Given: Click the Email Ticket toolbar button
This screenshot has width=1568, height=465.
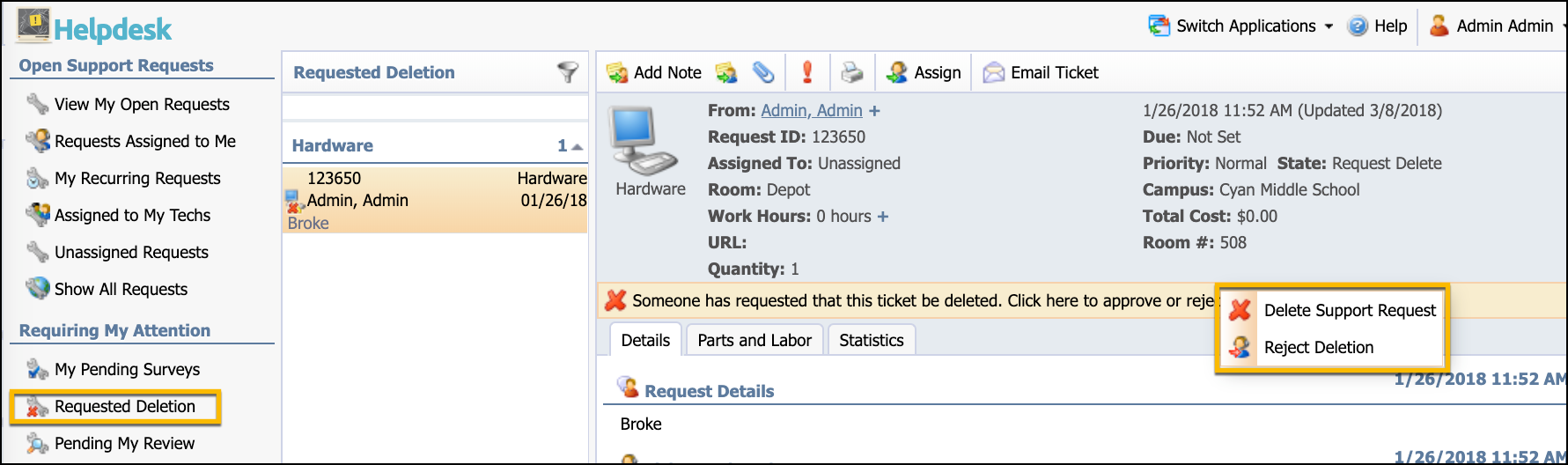Looking at the screenshot, I should click(1042, 72).
